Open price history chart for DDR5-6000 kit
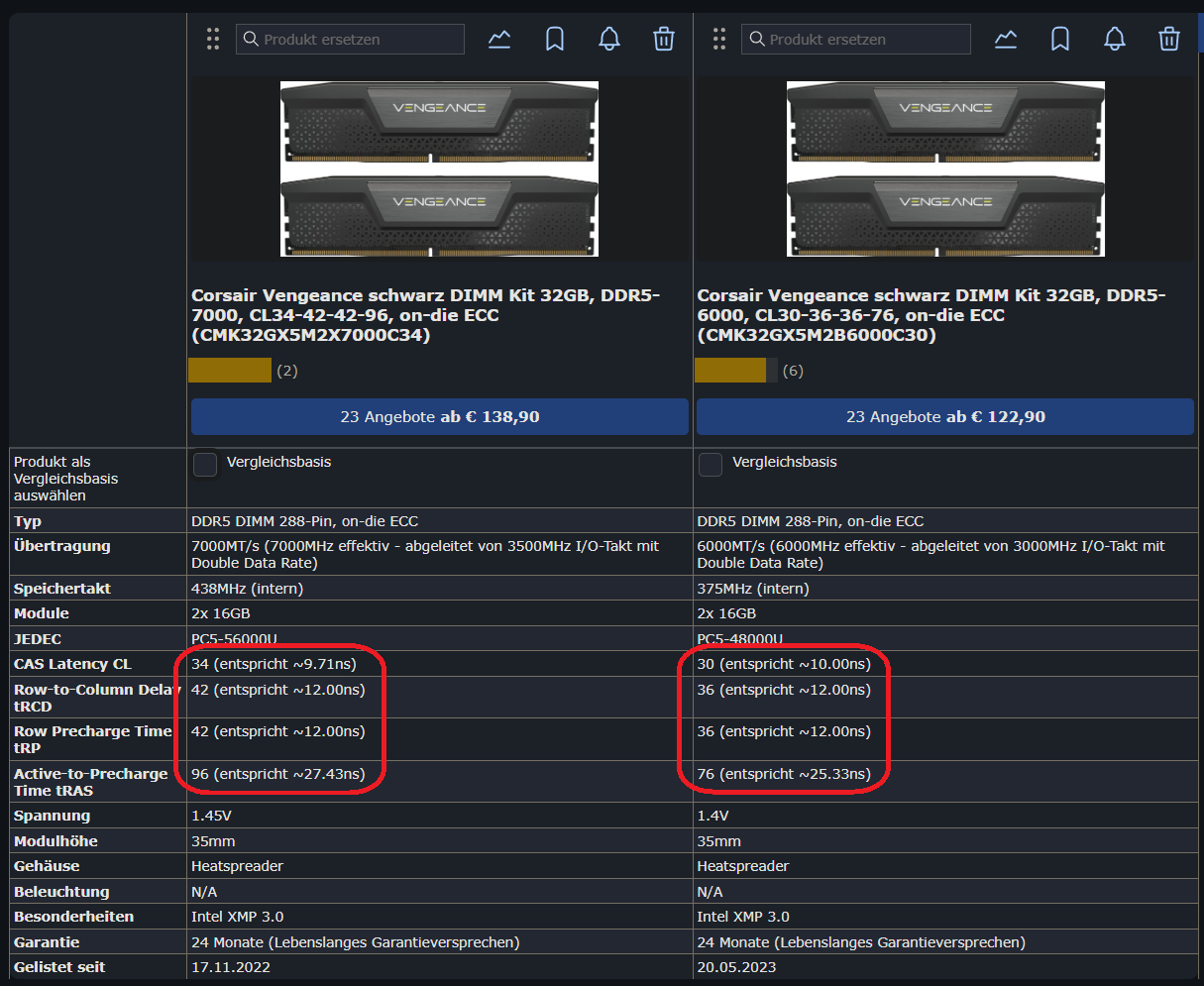Screen dimensions: 1204x986 pyautogui.click(x=1006, y=40)
